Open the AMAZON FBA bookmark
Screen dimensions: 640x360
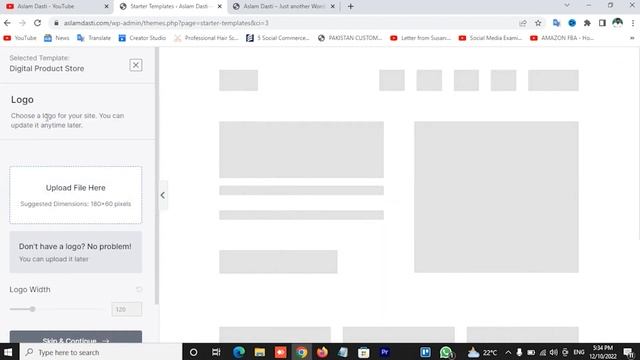point(562,38)
